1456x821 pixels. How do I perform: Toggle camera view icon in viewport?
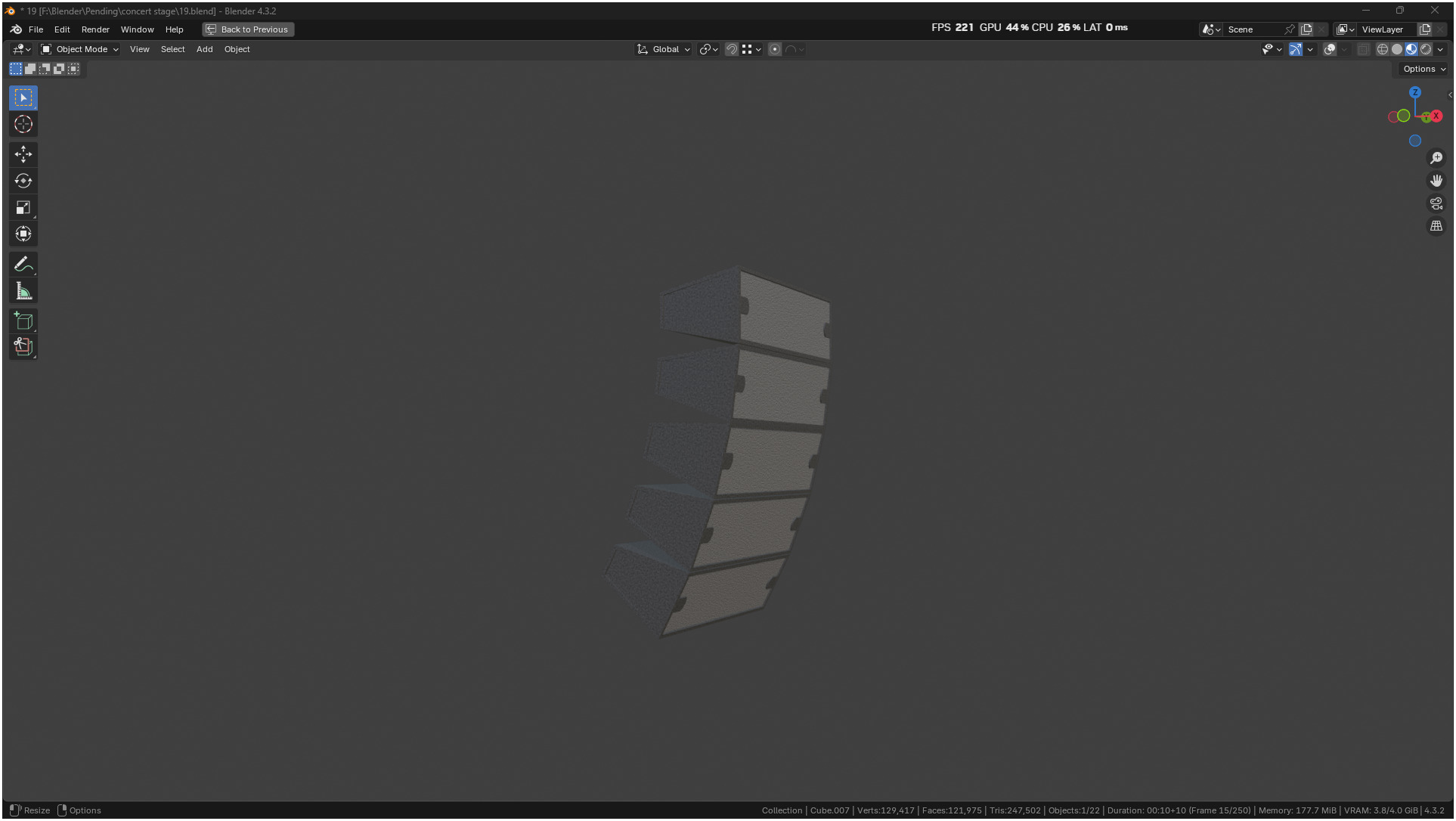coord(1436,203)
